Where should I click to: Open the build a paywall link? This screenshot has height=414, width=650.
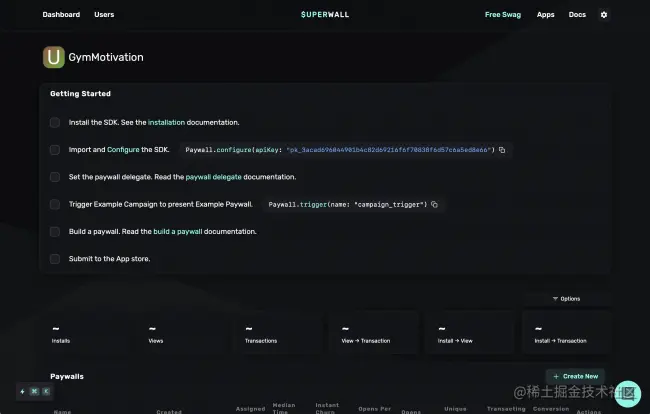tap(177, 232)
